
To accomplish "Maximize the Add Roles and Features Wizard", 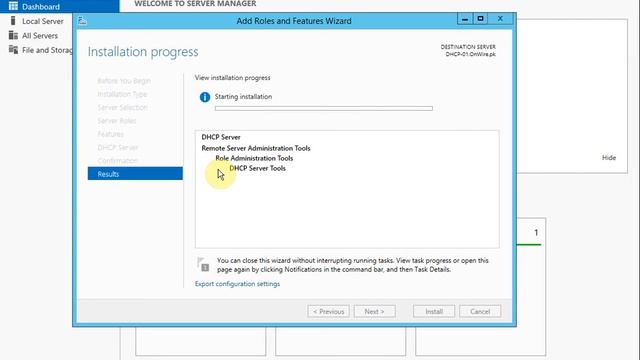I will [x=480, y=19].
